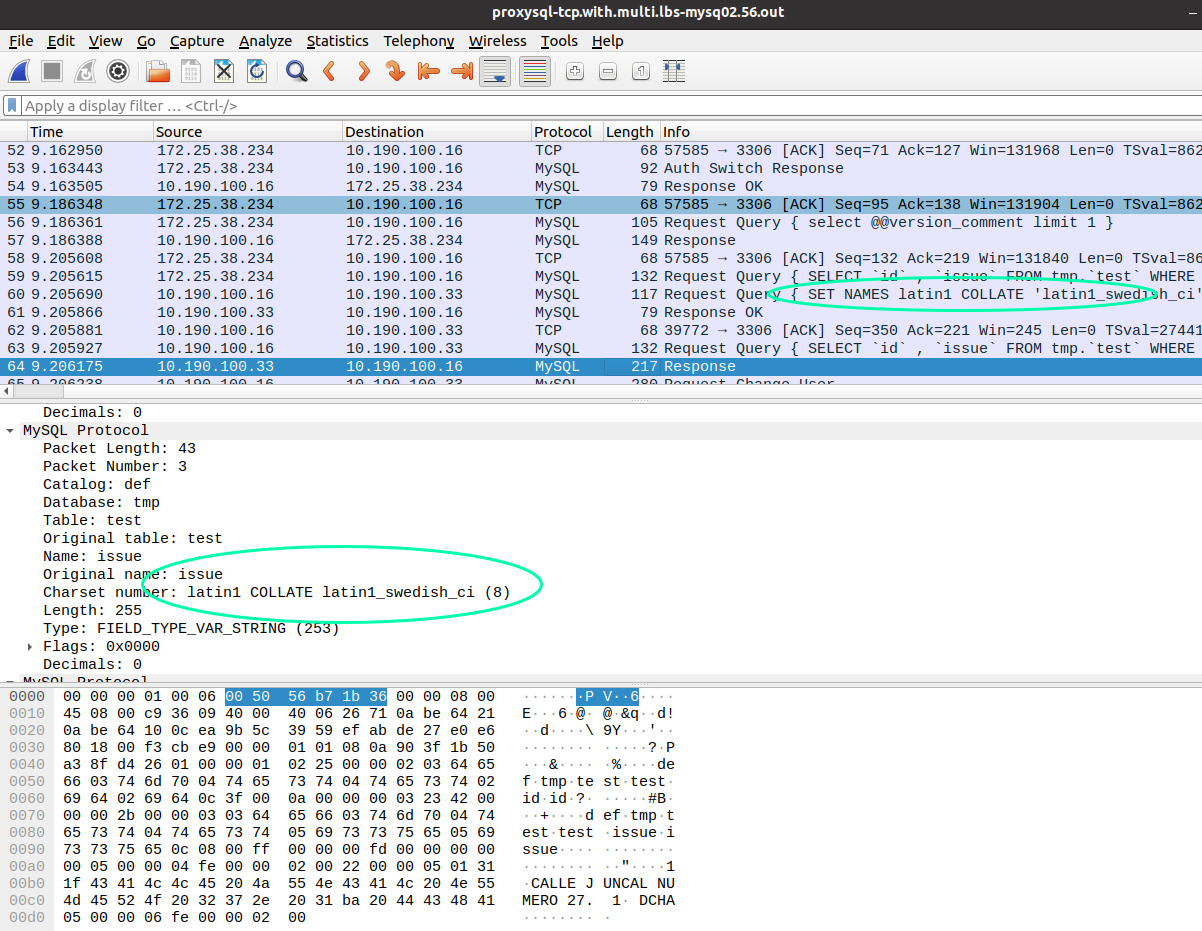Viewport: 1202px width, 931px height.
Task: Click the Go Back navigation arrow
Action: 328,71
